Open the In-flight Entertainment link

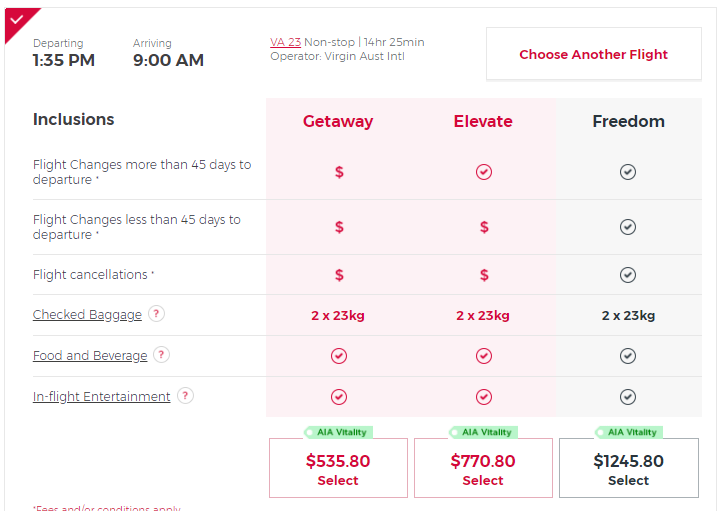[x=101, y=397]
